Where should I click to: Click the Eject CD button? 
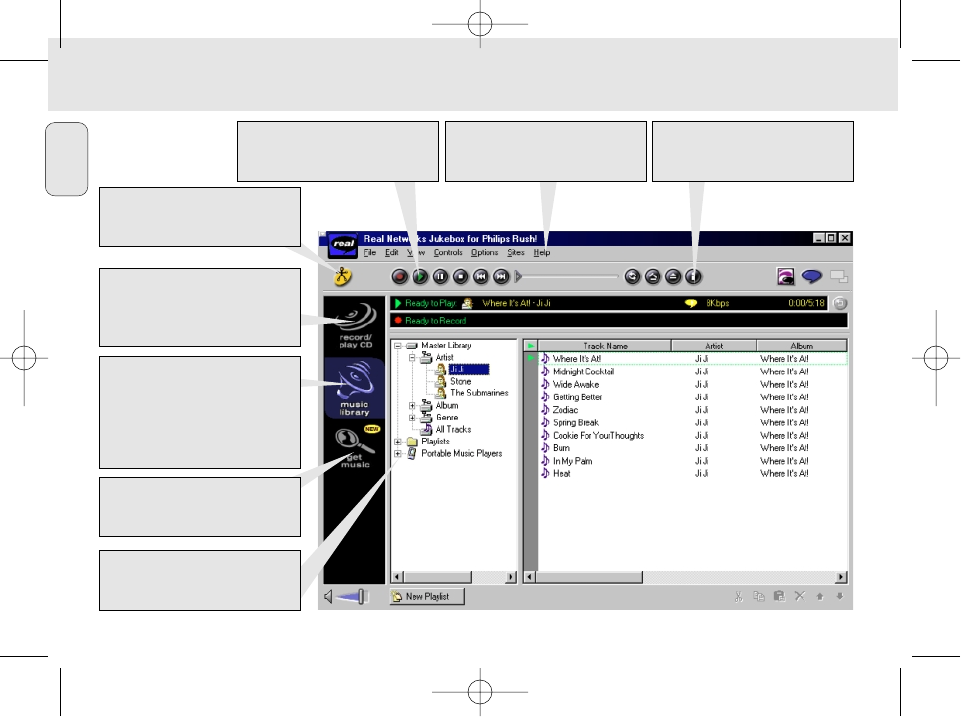pyautogui.click(x=672, y=277)
